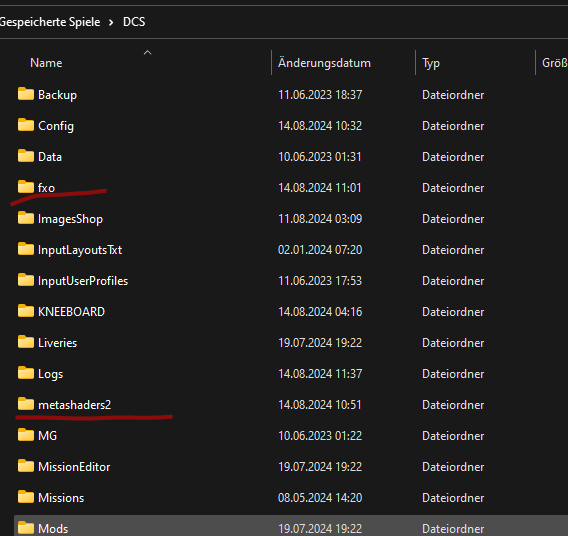568x536 pixels.
Task: Click date 10.06.2023 01:22 of MG
Action: 320,435
